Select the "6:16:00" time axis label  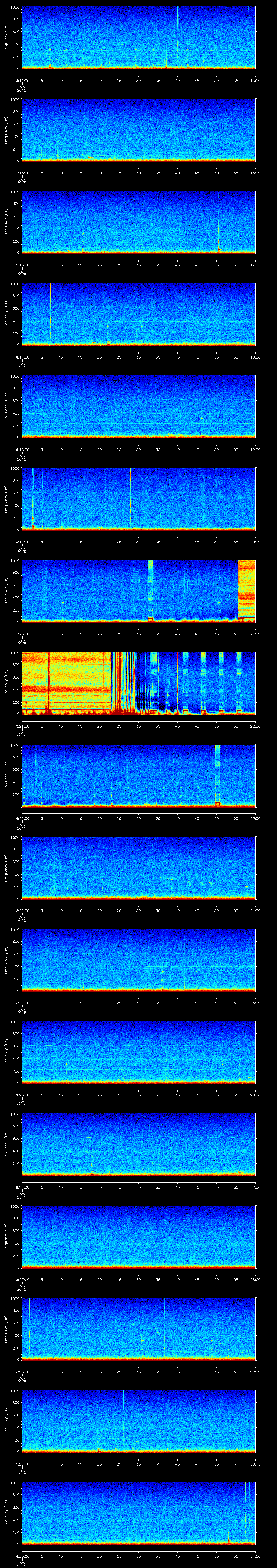(22, 265)
